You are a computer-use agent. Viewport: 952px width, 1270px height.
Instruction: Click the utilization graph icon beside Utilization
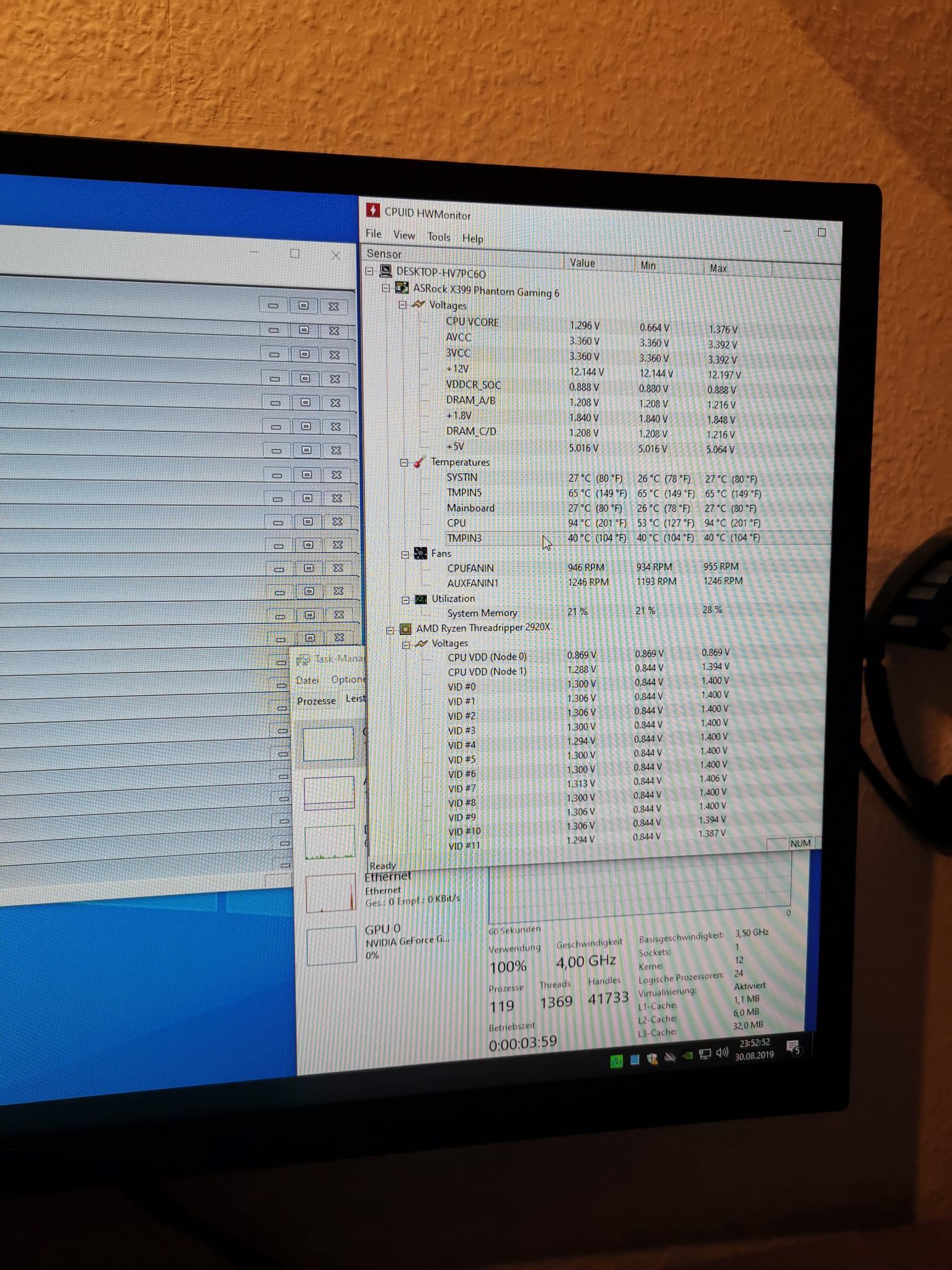(421, 599)
